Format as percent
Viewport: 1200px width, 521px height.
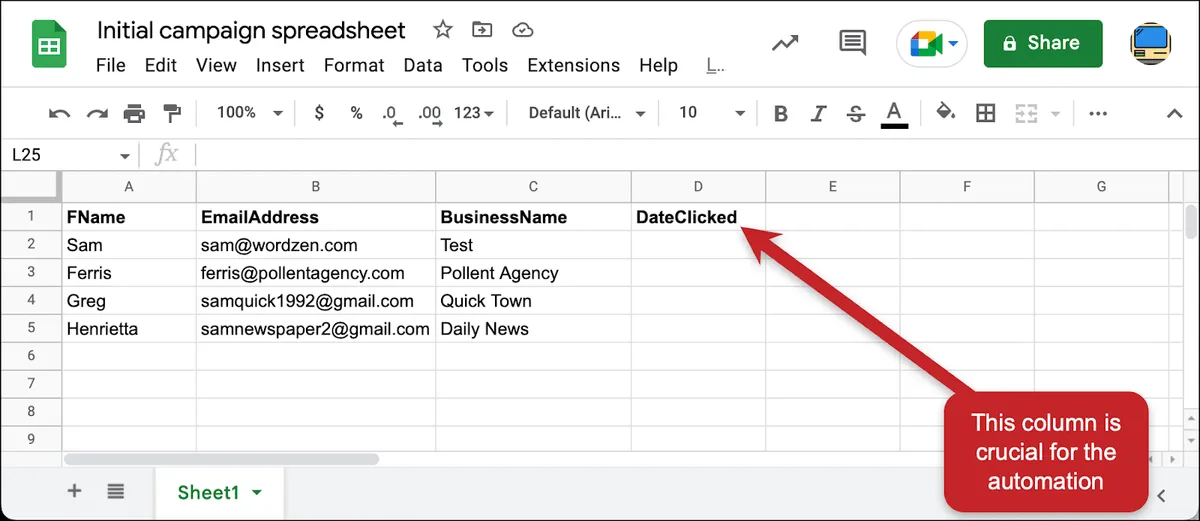(x=356, y=113)
